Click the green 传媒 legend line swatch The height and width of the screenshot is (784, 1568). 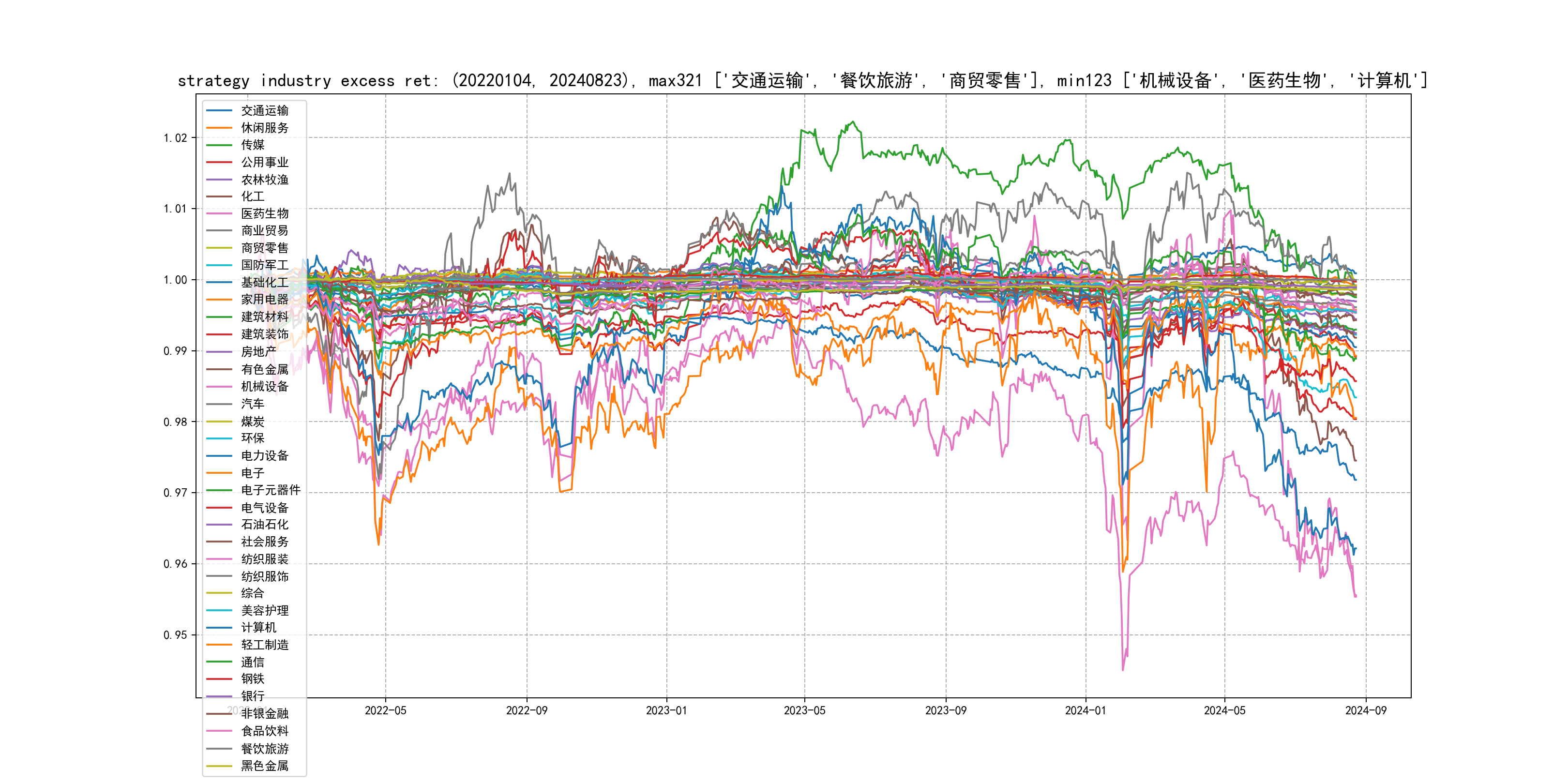219,145
